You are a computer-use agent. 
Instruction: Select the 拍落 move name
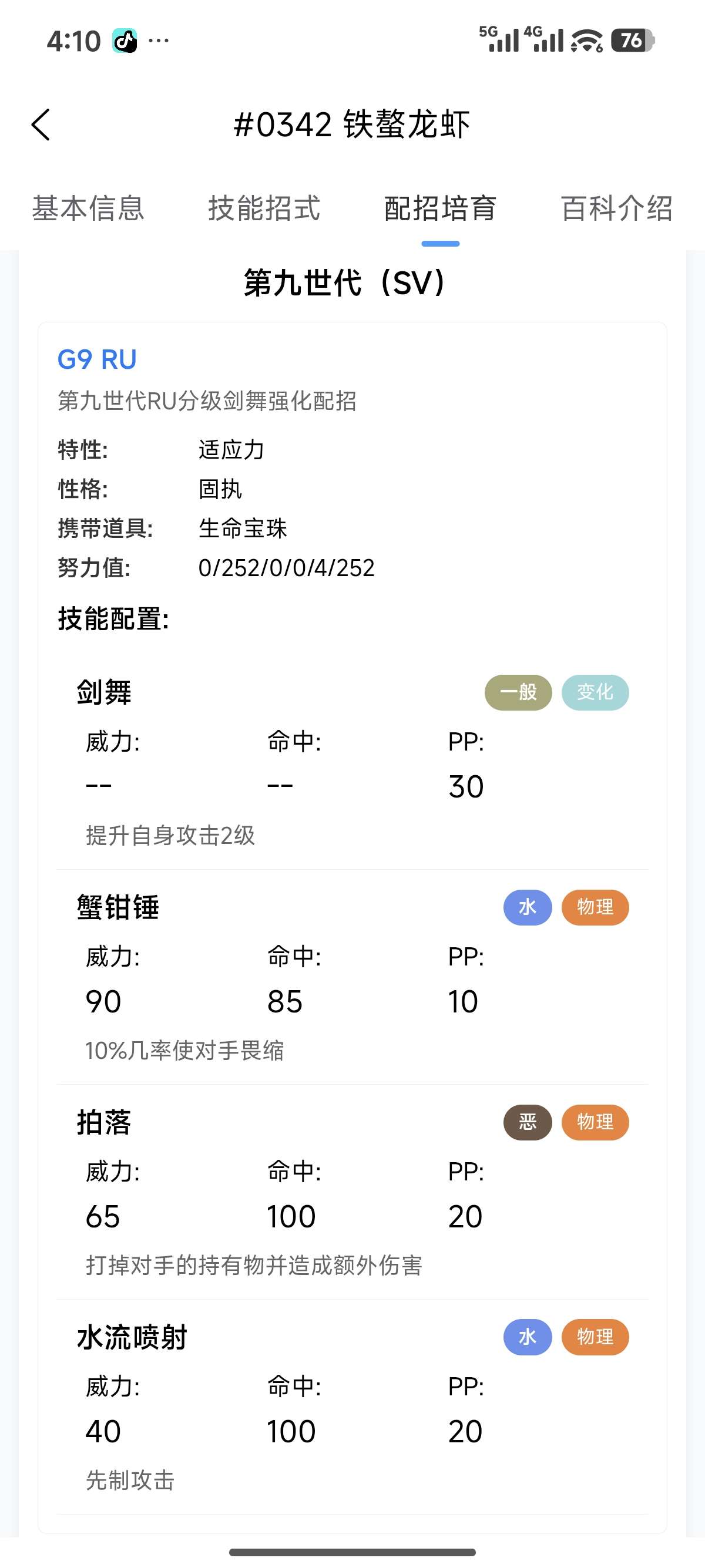104,1122
